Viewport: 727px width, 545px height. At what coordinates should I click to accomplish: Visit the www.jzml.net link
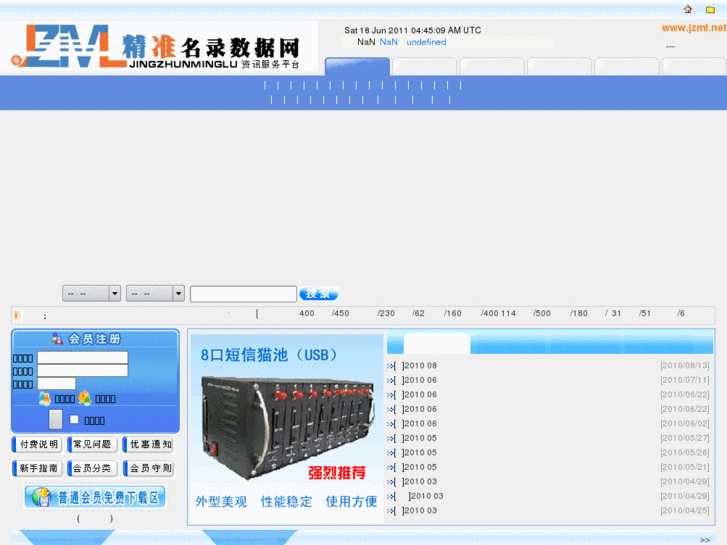tap(694, 28)
